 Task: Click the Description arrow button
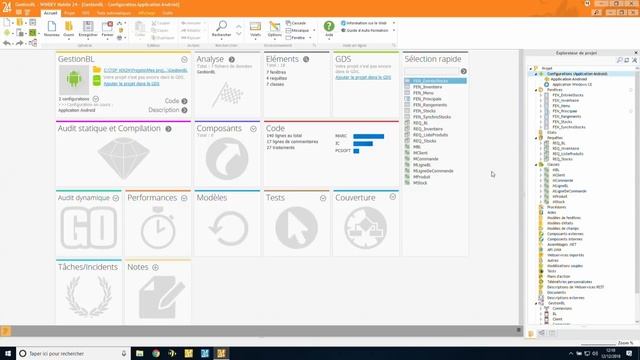[x=184, y=110]
